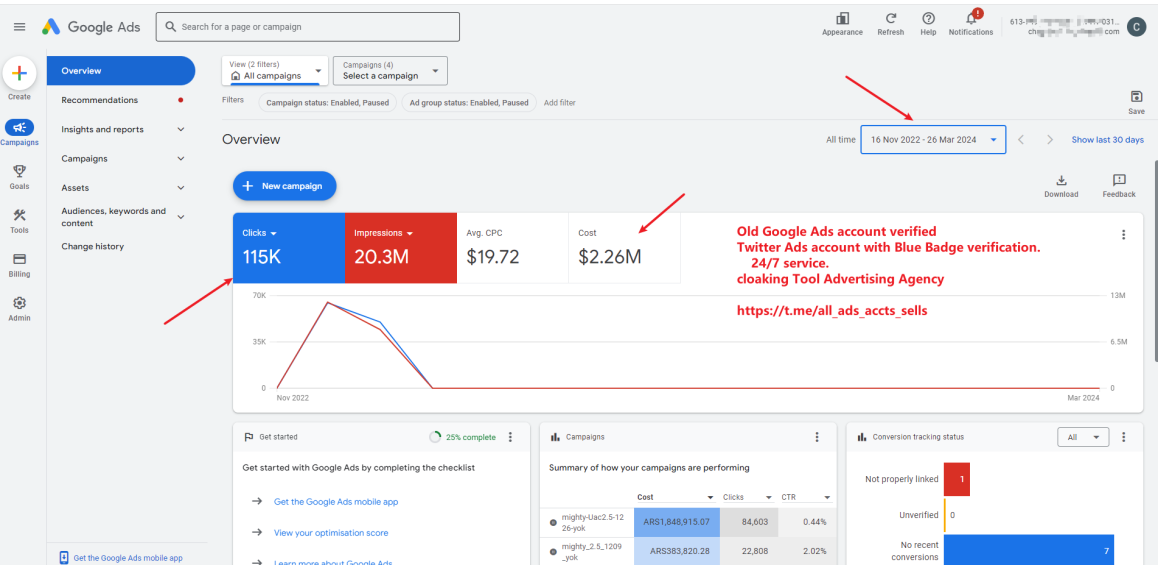1158x565 pixels.
Task: Open the Impressions metric dropdown
Action: [382, 233]
